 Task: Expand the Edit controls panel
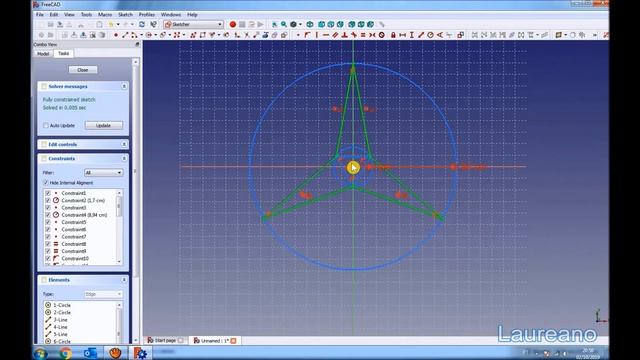[124, 144]
